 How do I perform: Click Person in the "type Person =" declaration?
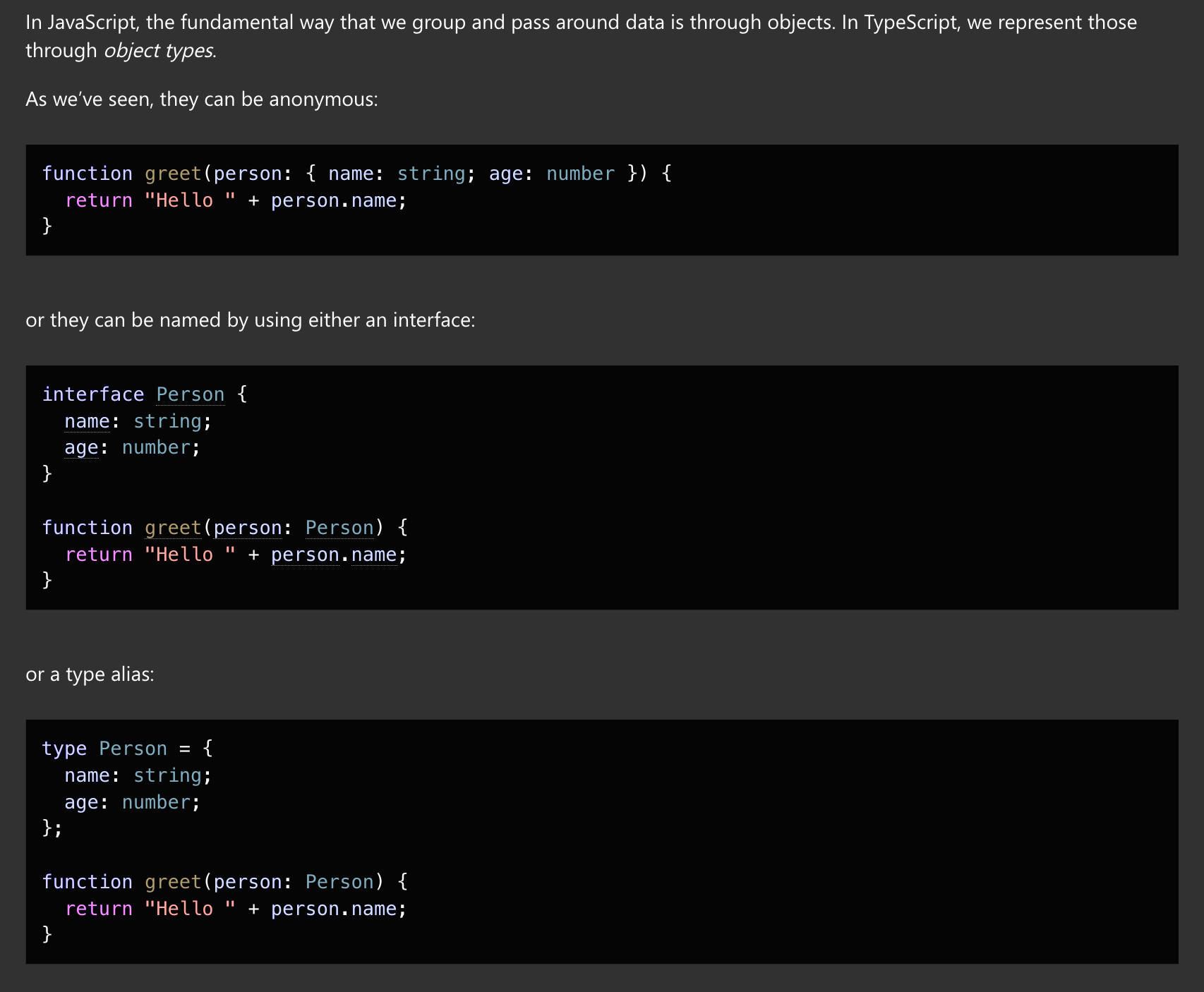click(133, 749)
